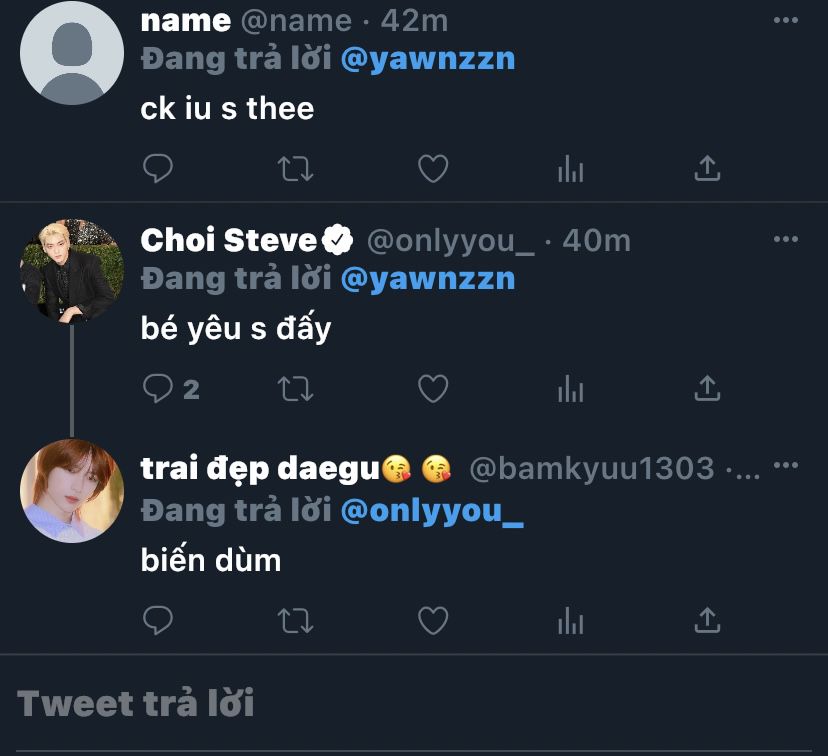Share the "ck iu s thee" tweet
Image resolution: width=828 pixels, height=756 pixels.
tap(707, 168)
